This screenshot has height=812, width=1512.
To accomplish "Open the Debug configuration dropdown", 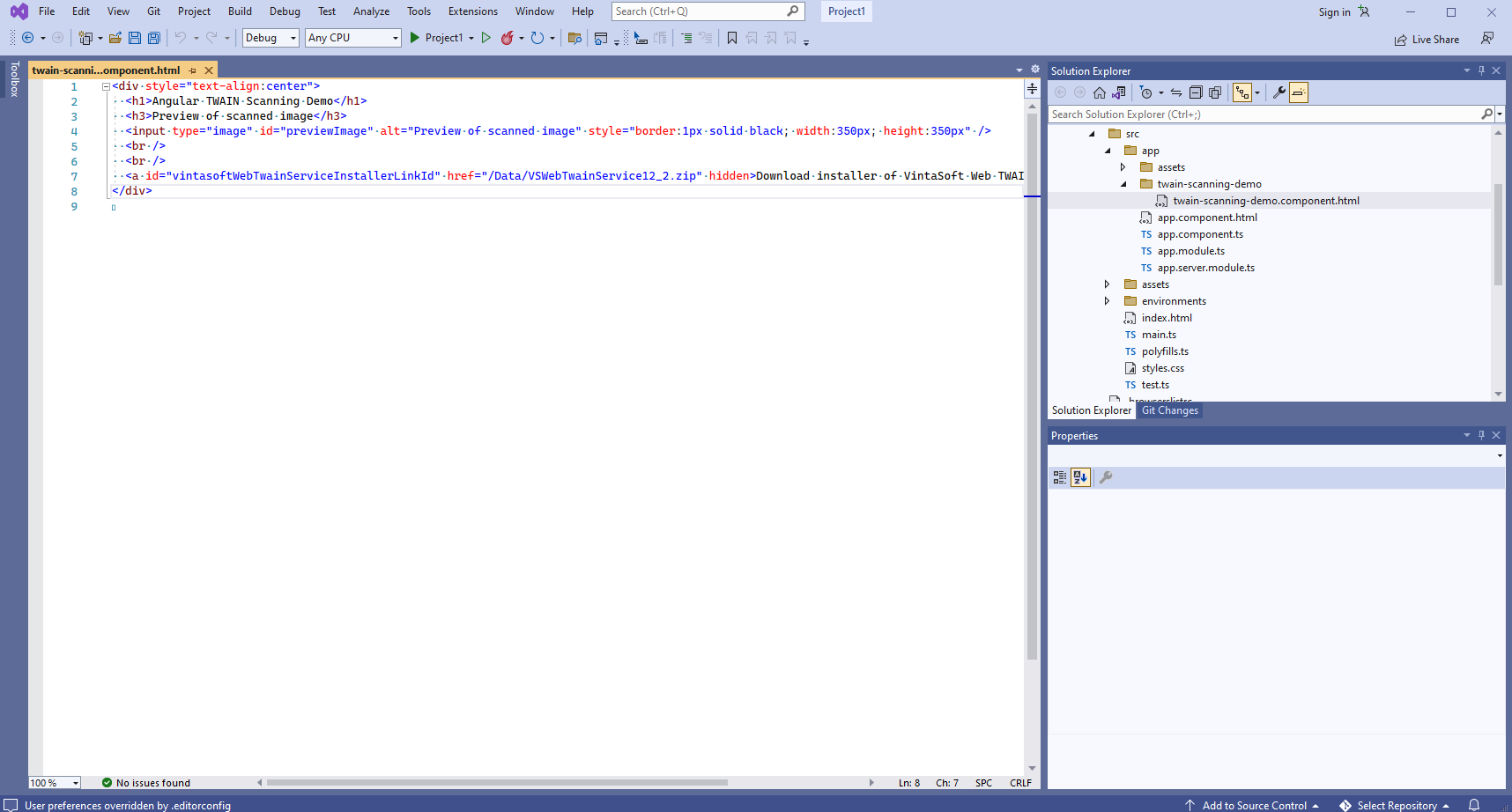I will [271, 38].
